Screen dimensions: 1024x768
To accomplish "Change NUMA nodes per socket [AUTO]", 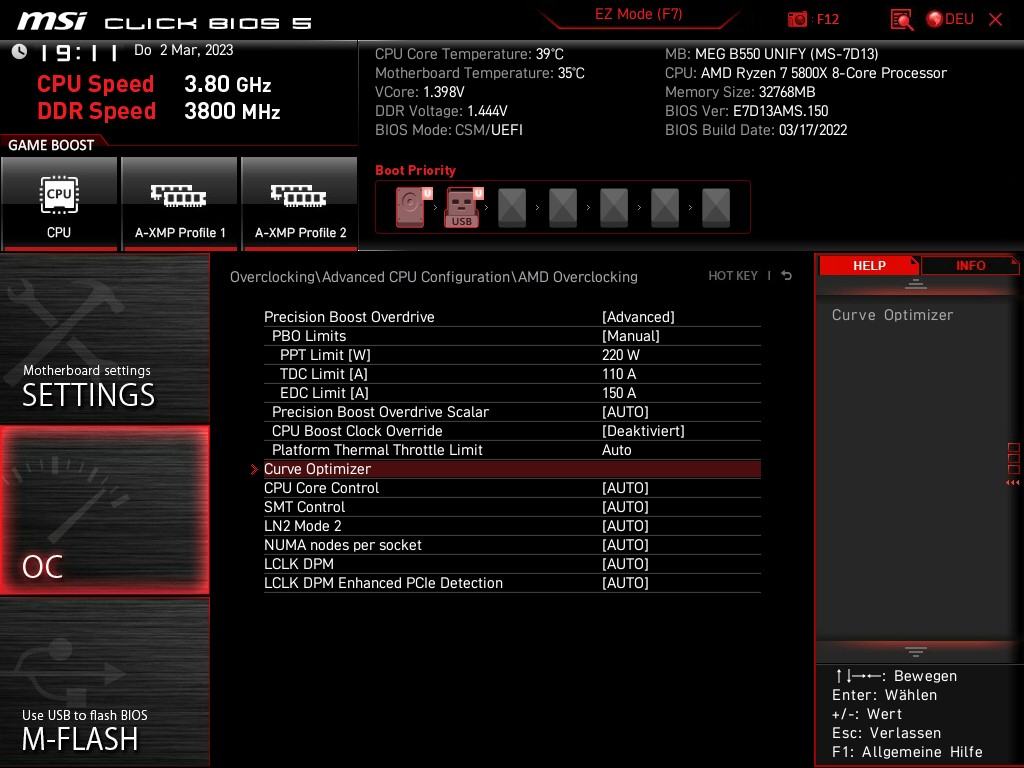I will point(625,545).
